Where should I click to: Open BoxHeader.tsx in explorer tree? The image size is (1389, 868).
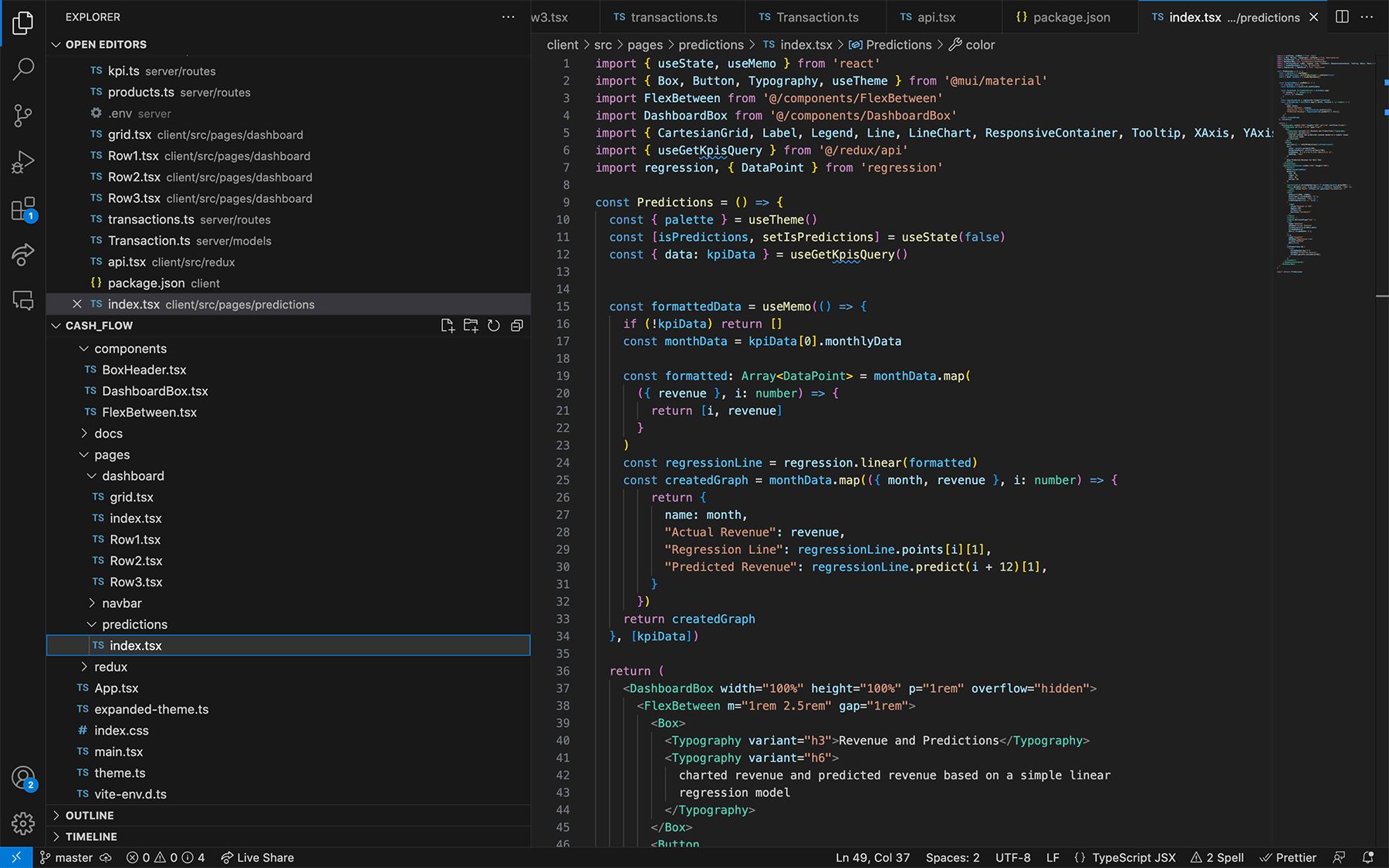pyautogui.click(x=289, y=370)
